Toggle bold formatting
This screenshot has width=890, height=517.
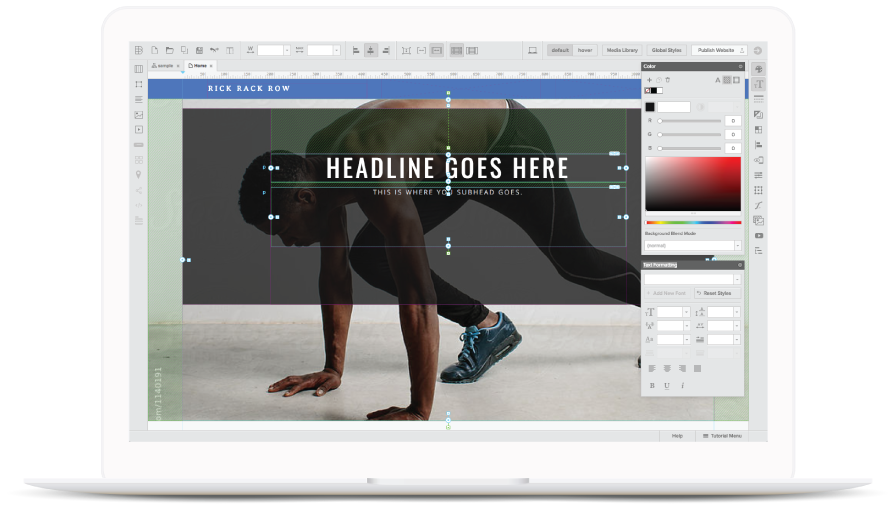[x=652, y=385]
